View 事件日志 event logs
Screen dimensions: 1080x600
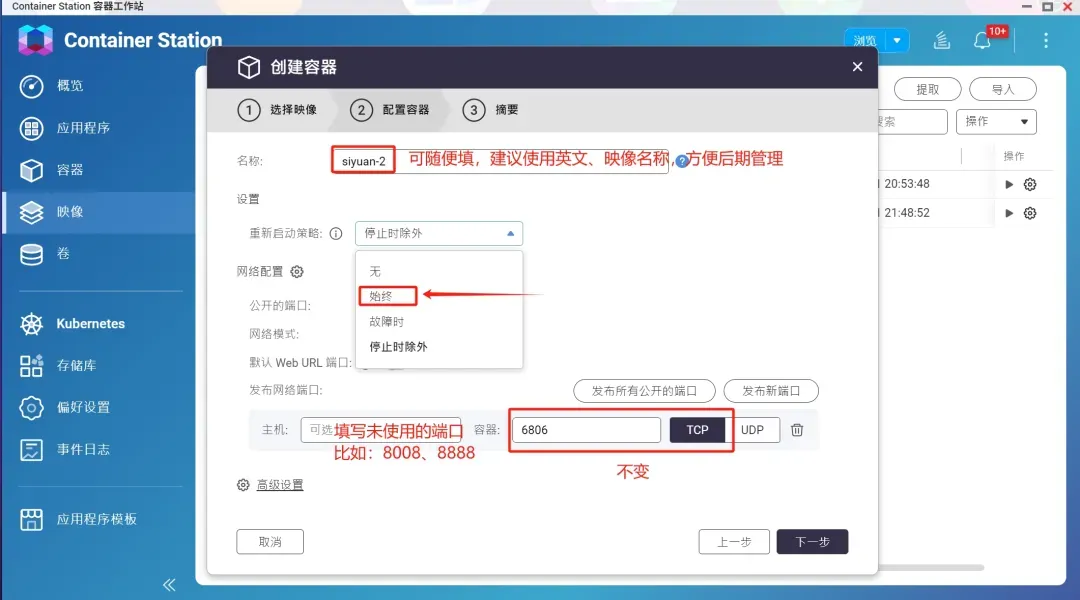coord(83,450)
